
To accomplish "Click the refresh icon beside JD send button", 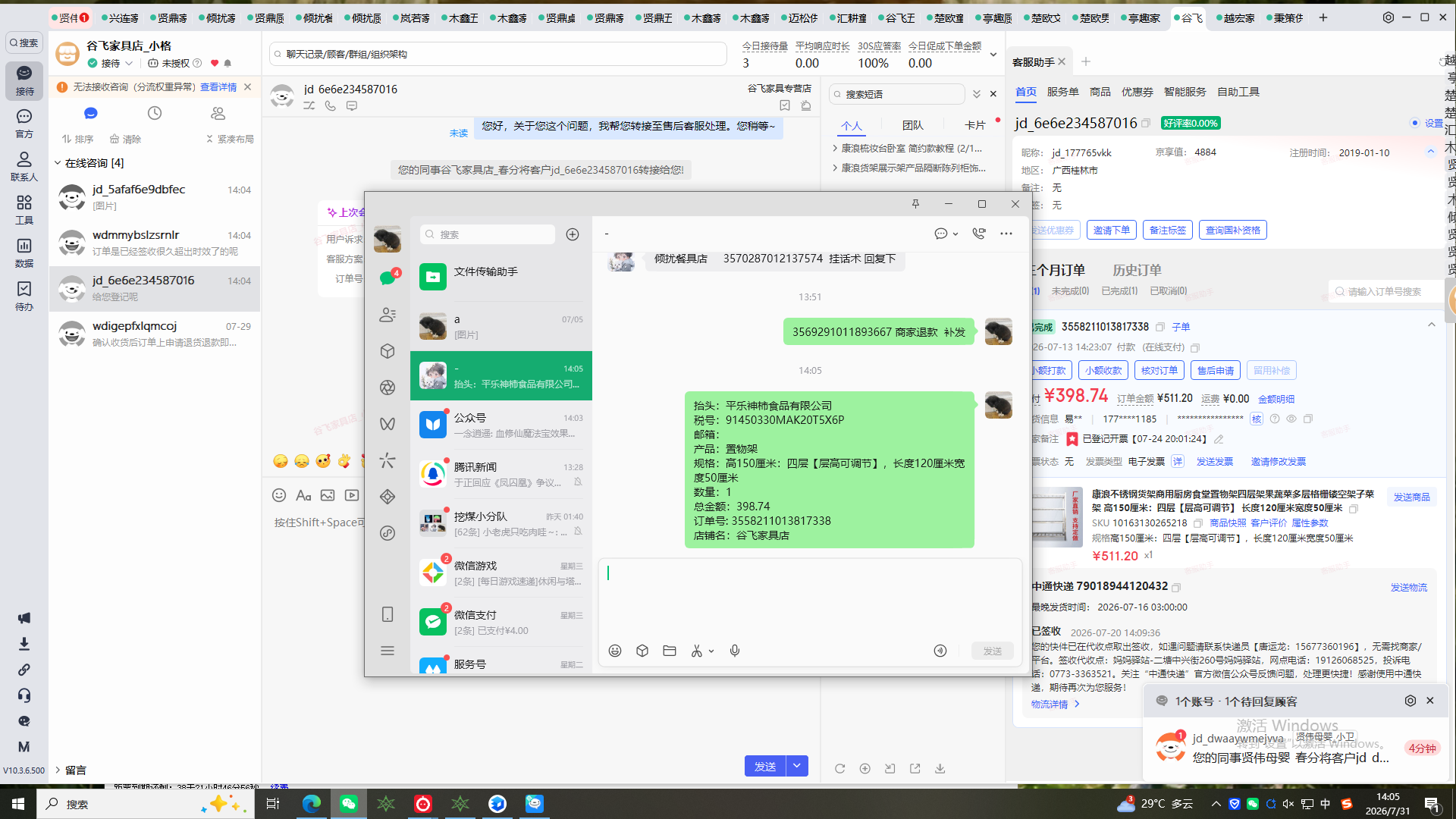I will click(x=839, y=768).
